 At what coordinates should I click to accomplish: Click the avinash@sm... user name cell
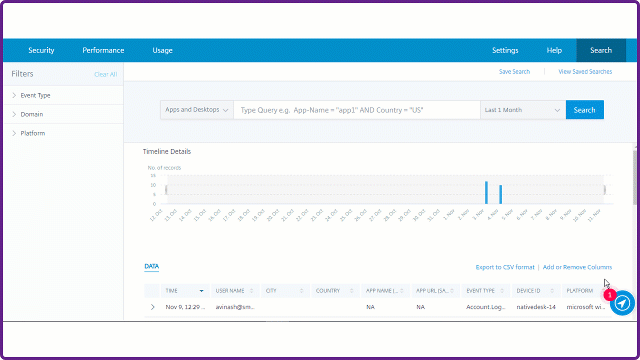pos(235,307)
